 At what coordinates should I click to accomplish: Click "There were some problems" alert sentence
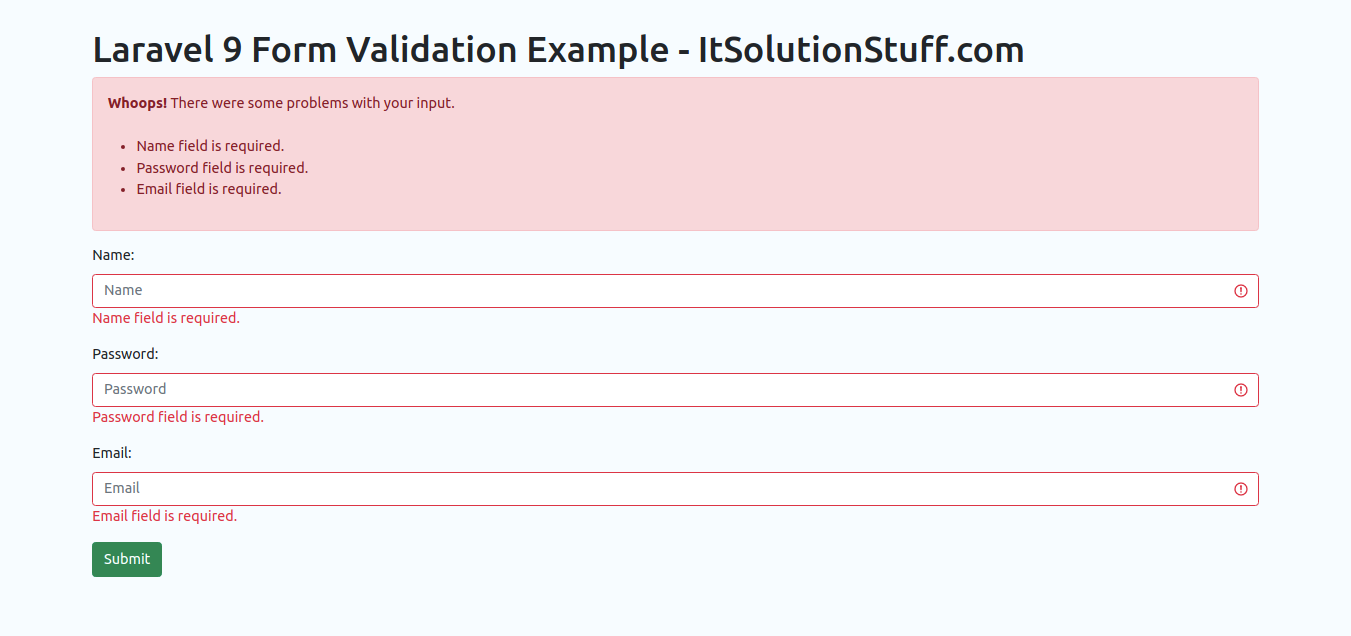(x=312, y=103)
